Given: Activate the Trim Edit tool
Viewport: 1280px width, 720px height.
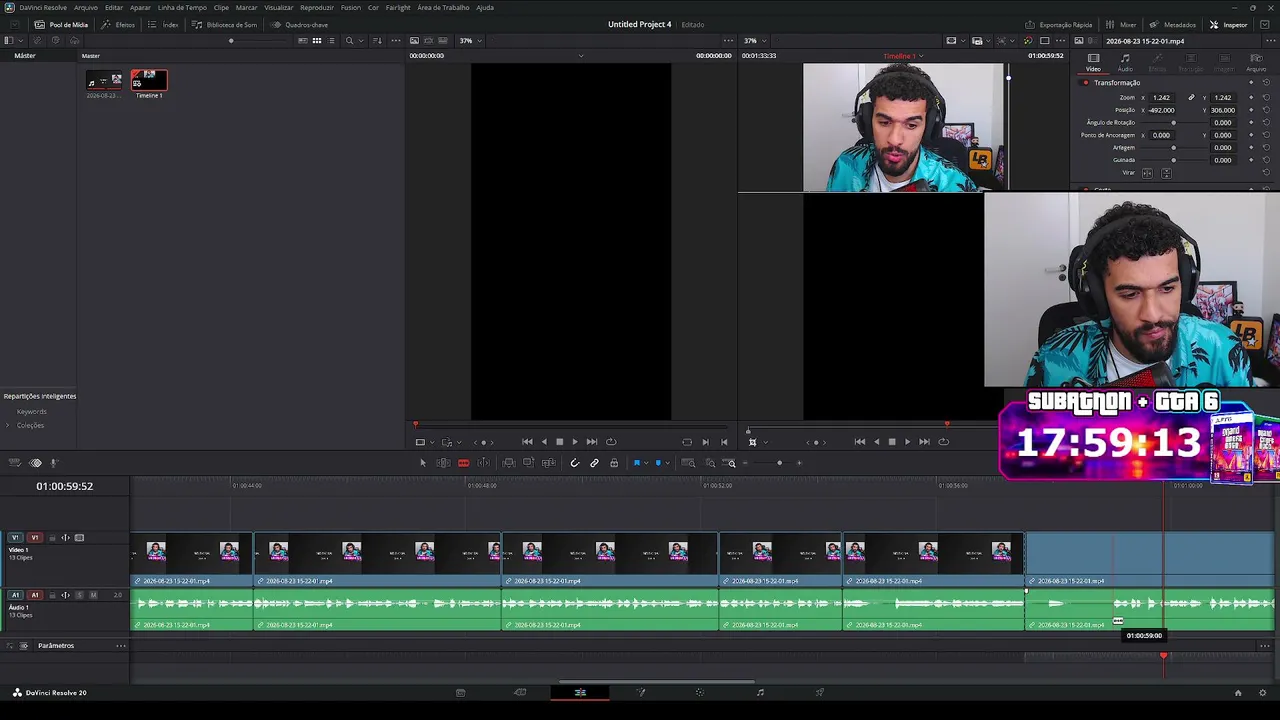Looking at the screenshot, I should tap(443, 463).
